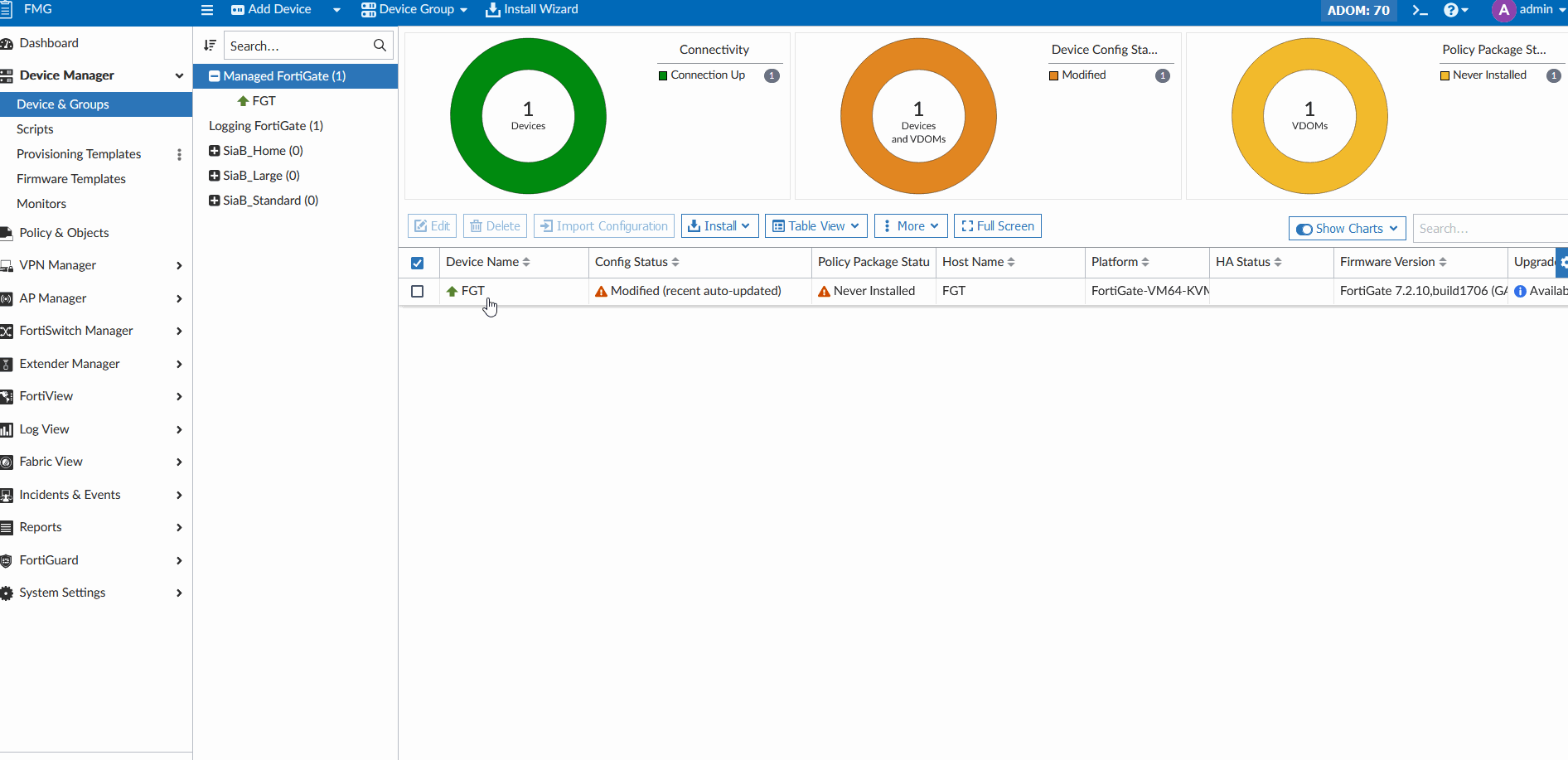Click the warning icon beside Never Installed

(824, 291)
